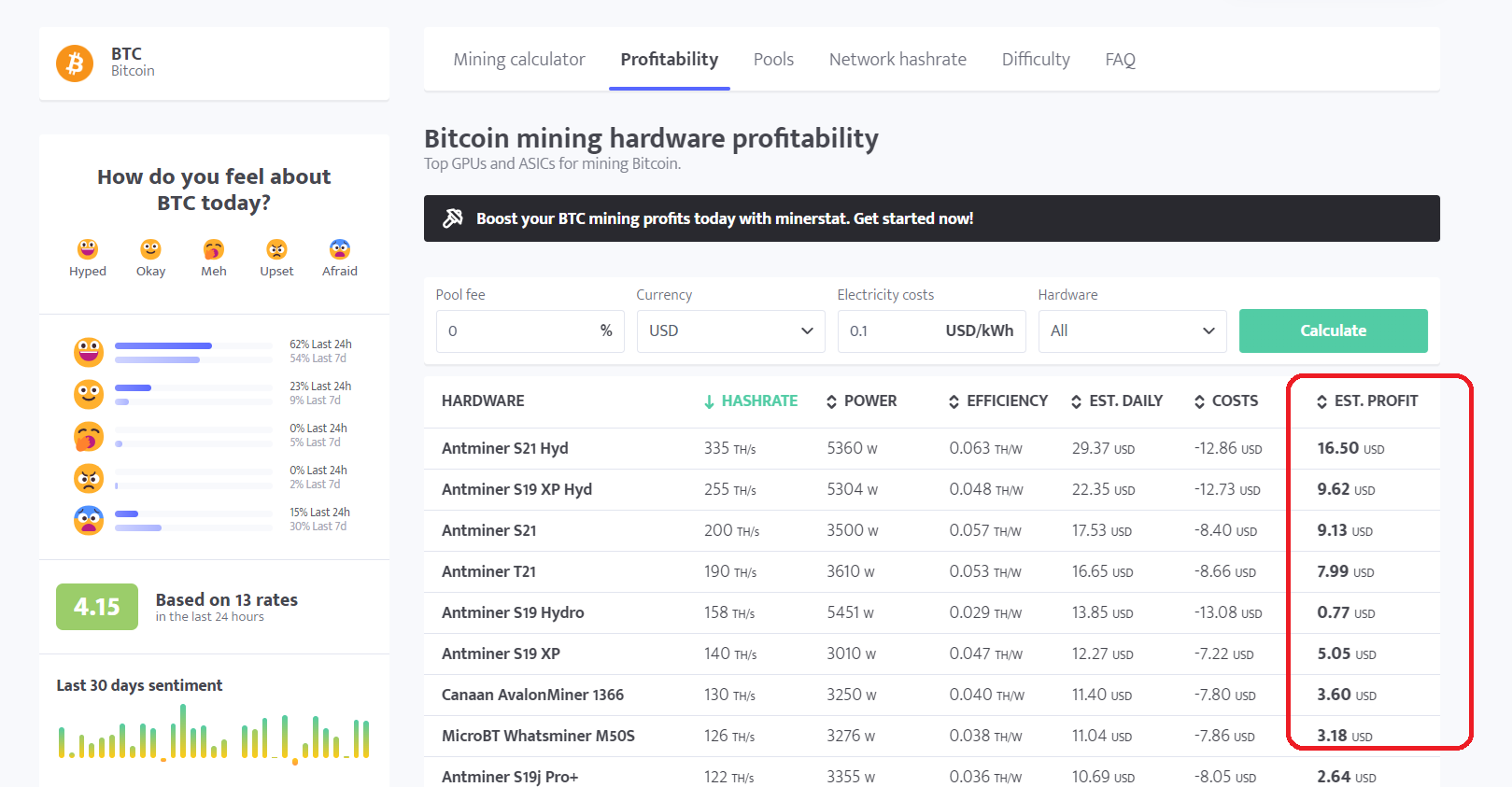The height and width of the screenshot is (787, 1512).
Task: Click afraid face next to 15% Last 24h
Action: [x=89, y=520]
